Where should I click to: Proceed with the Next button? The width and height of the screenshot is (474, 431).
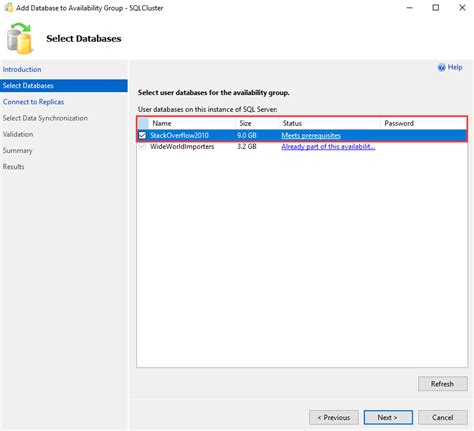point(388,417)
